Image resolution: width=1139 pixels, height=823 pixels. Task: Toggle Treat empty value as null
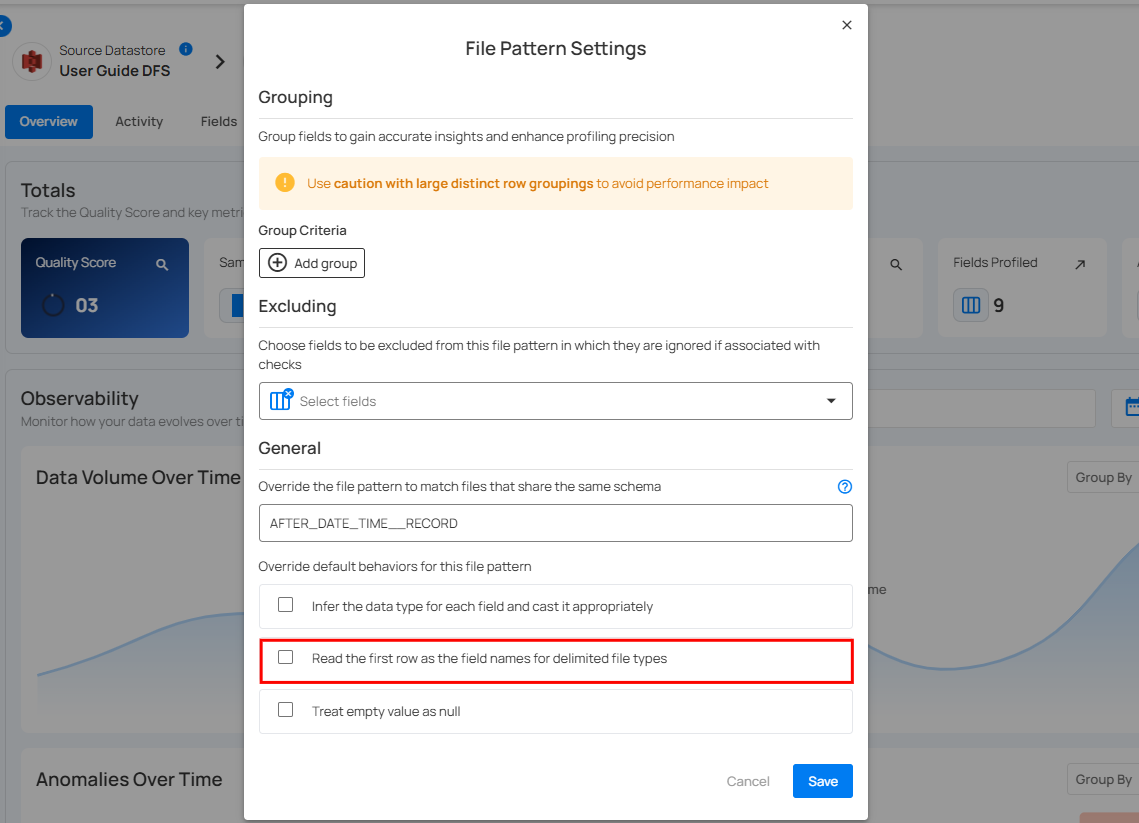tap(286, 710)
